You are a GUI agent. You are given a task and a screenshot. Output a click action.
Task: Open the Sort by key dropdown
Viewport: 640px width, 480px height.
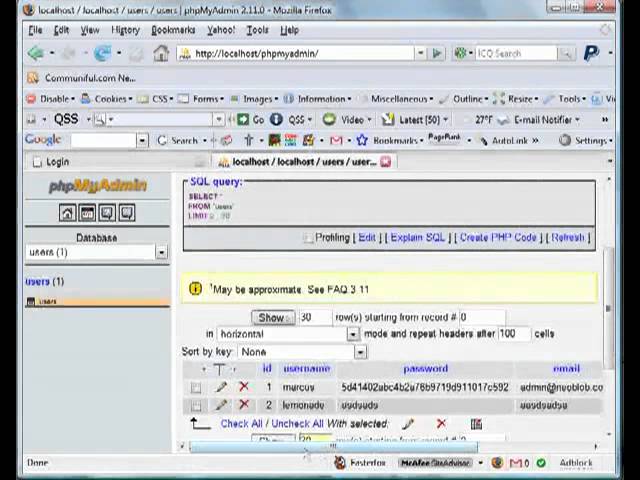click(302, 352)
